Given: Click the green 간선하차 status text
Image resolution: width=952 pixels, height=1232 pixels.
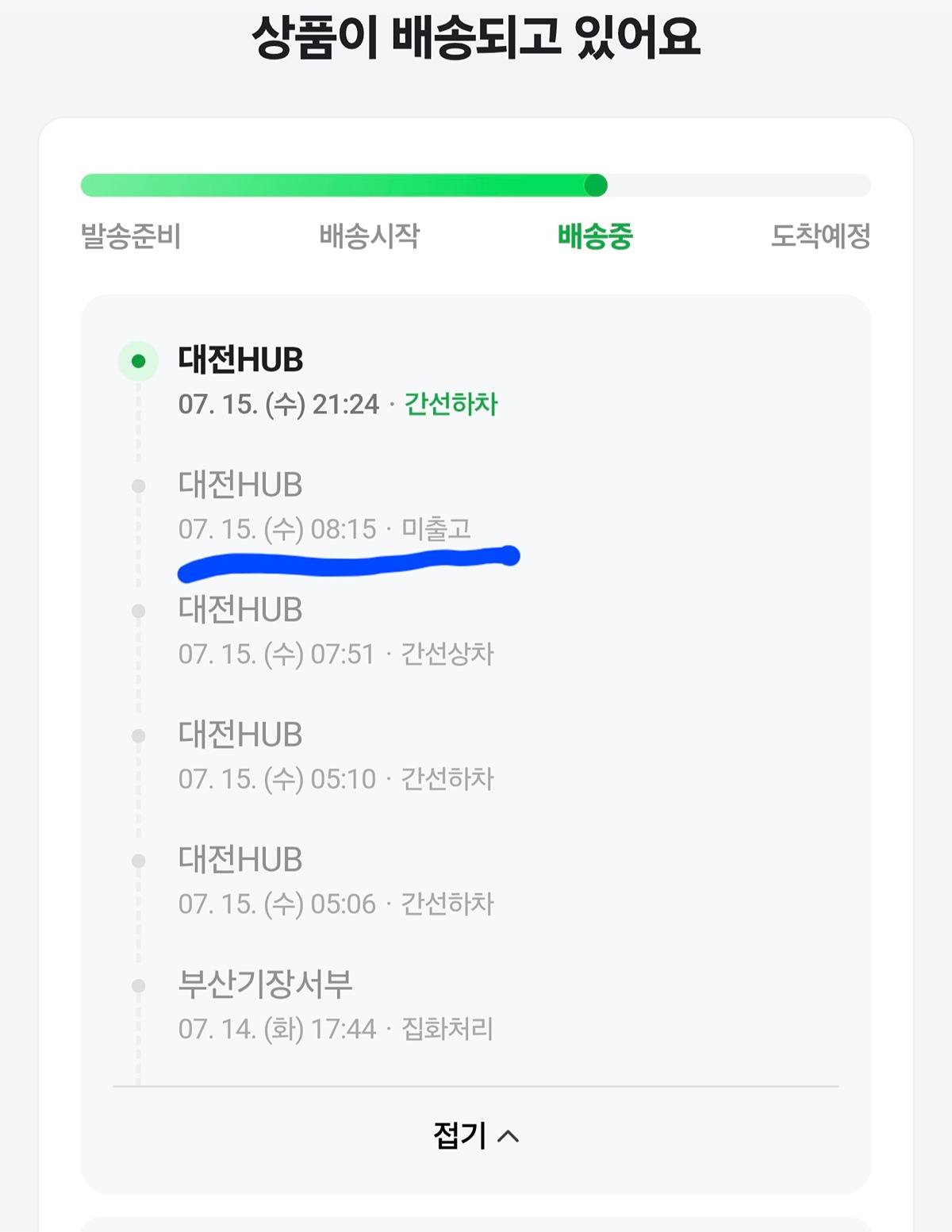Looking at the screenshot, I should pos(451,405).
